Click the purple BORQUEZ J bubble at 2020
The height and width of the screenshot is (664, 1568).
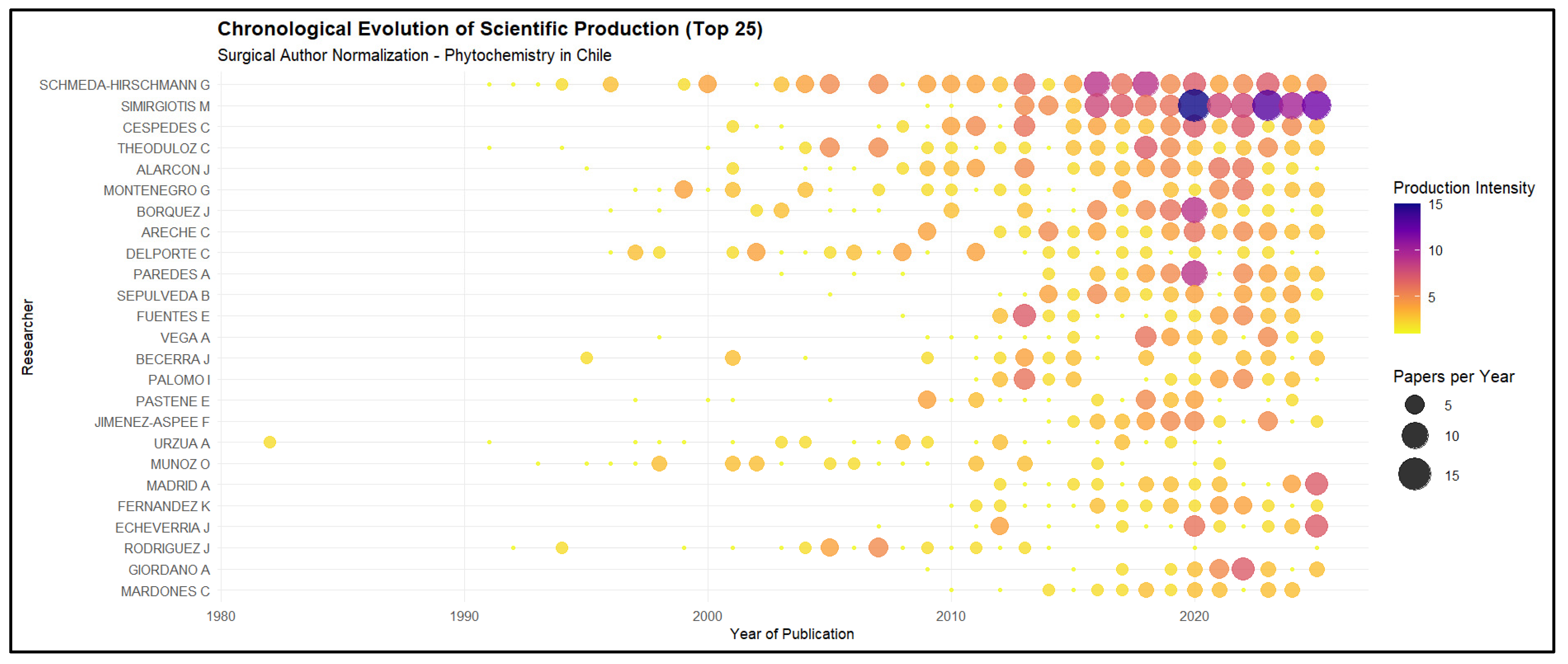point(1194,210)
